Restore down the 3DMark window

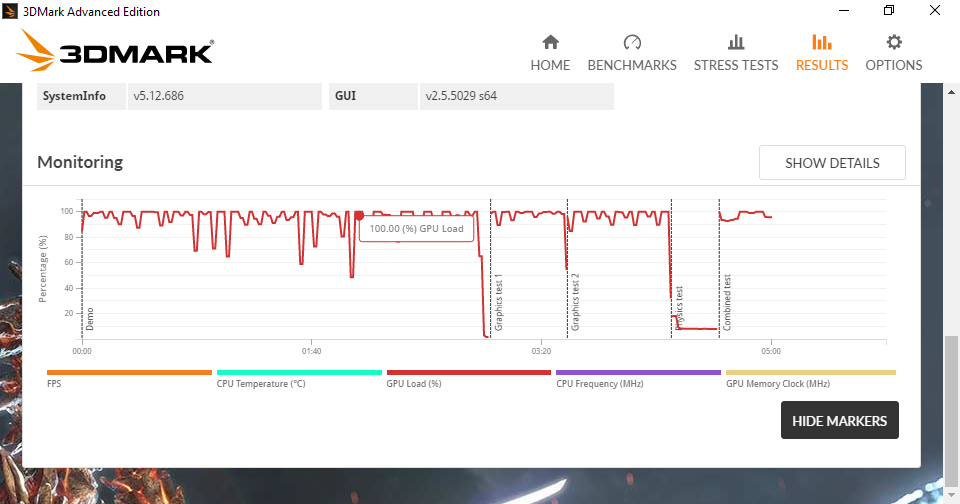click(x=889, y=10)
